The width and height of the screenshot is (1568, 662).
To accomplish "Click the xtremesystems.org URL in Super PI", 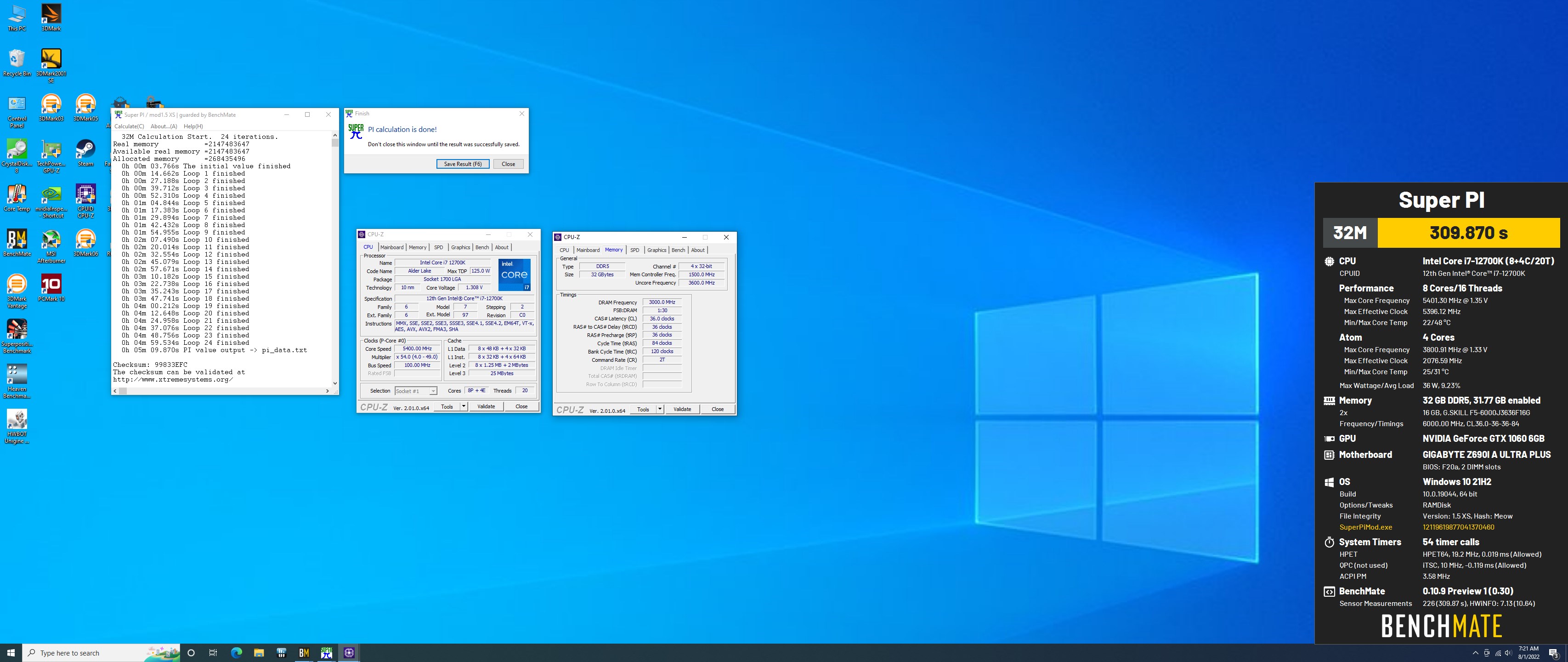I will pos(173,379).
